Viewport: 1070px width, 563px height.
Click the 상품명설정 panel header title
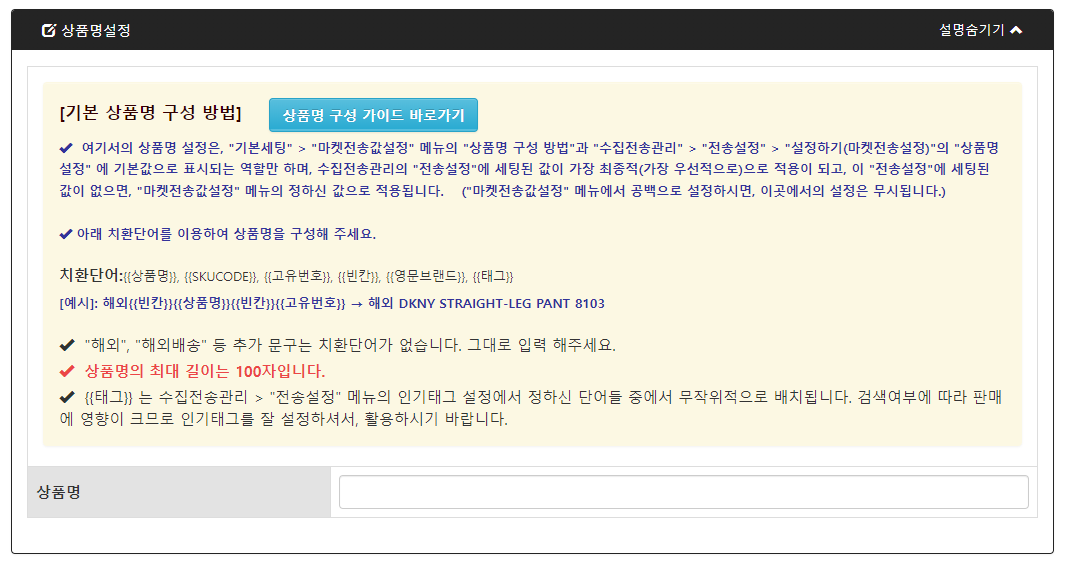point(96,30)
